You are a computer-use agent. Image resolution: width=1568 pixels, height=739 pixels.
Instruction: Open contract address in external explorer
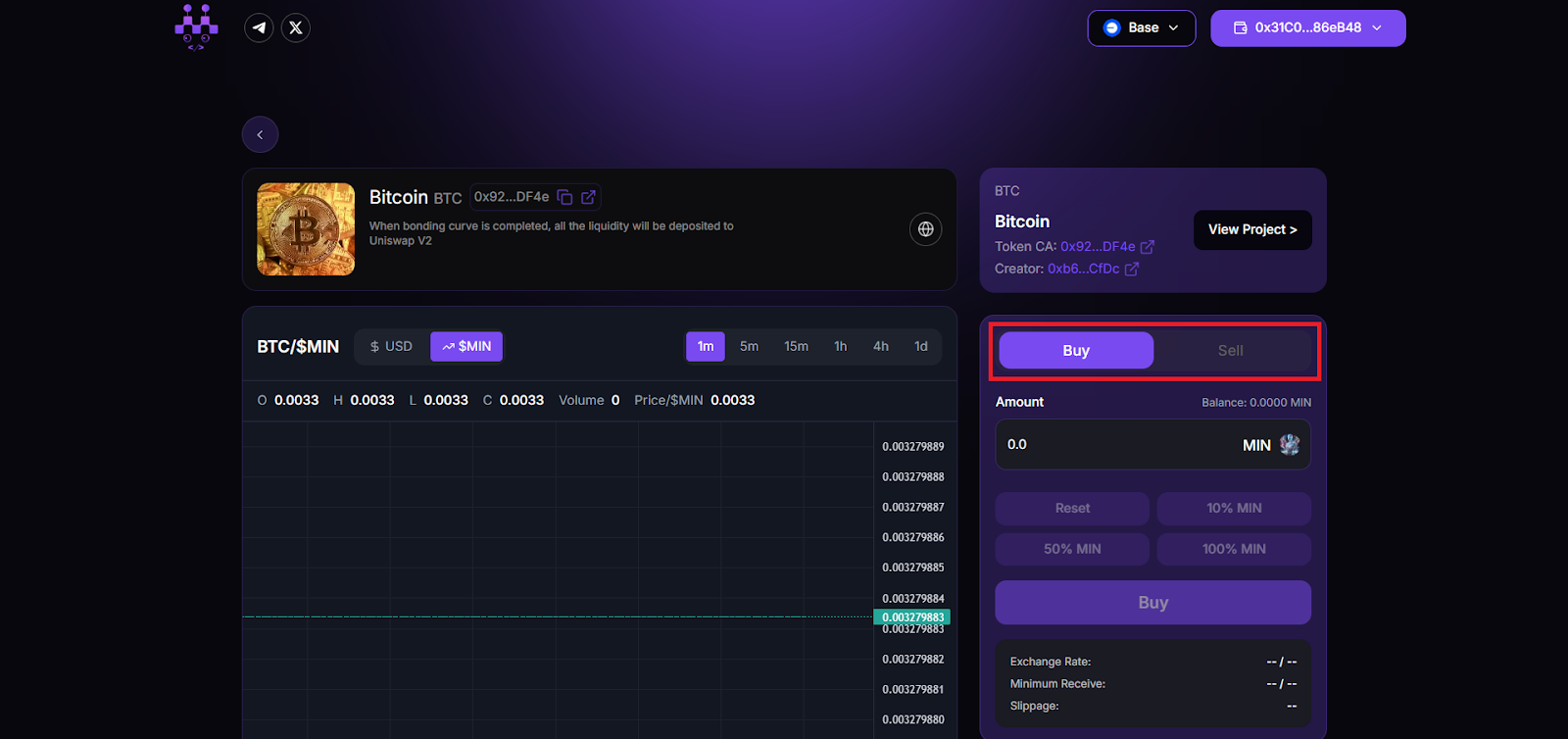(588, 197)
